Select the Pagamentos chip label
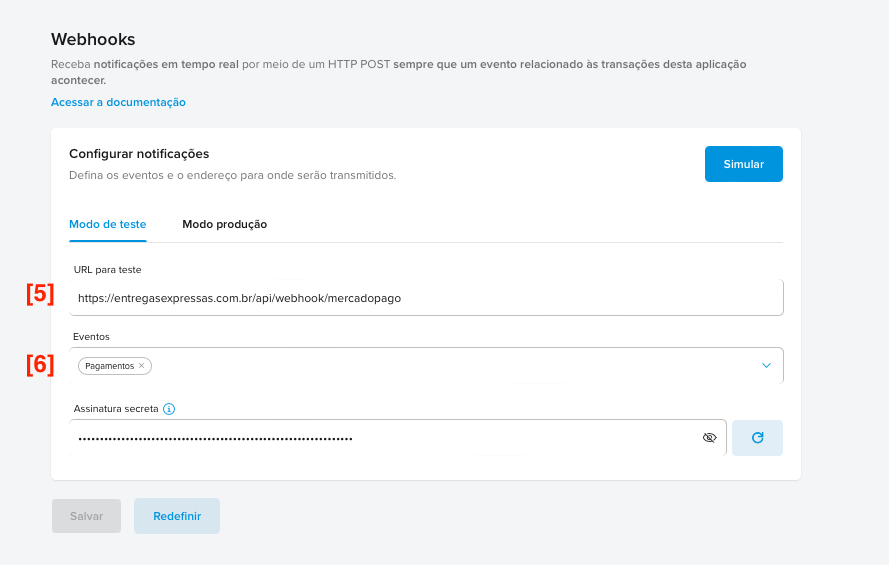 (109, 366)
